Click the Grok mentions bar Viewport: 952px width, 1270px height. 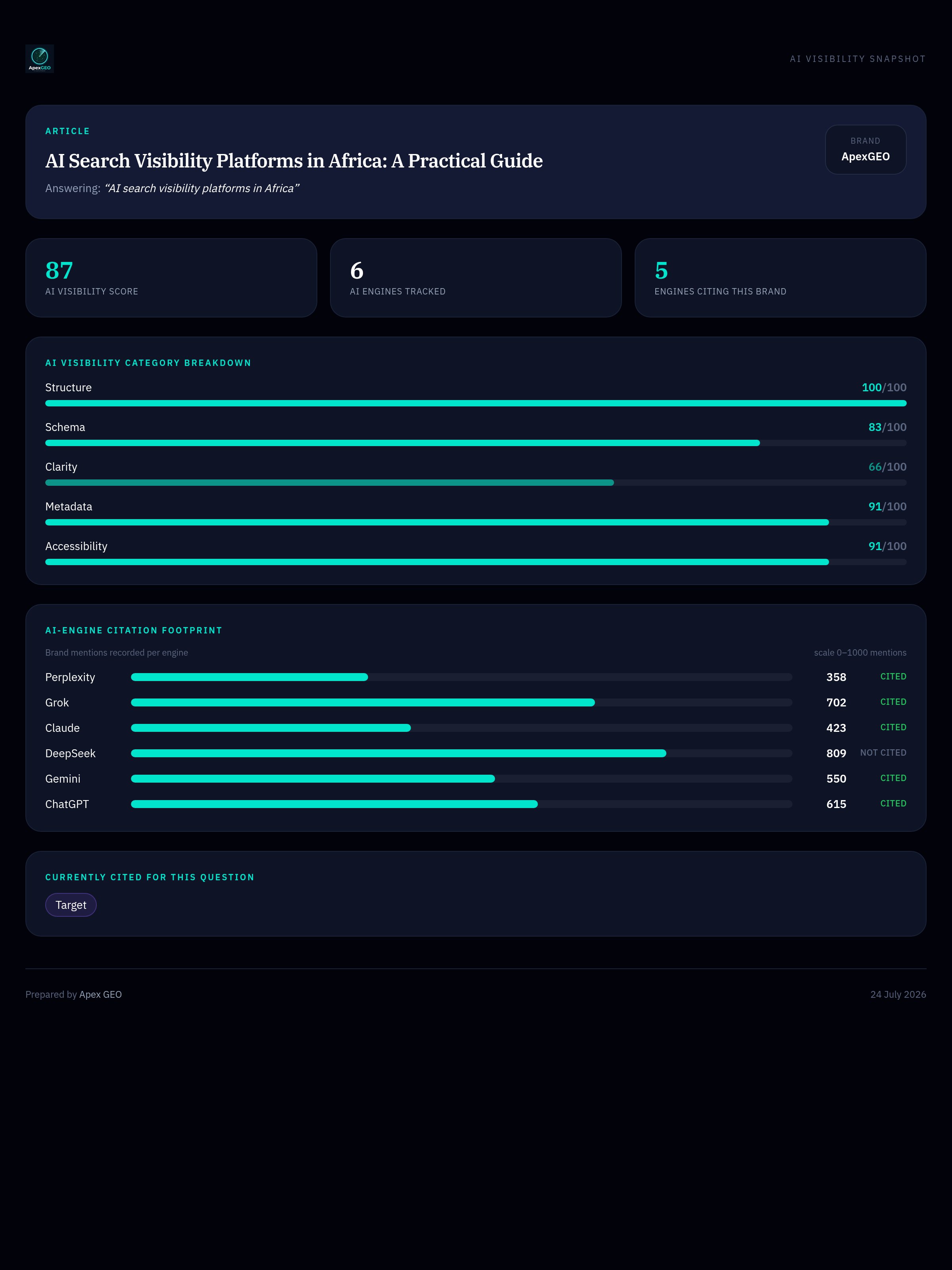point(461,702)
